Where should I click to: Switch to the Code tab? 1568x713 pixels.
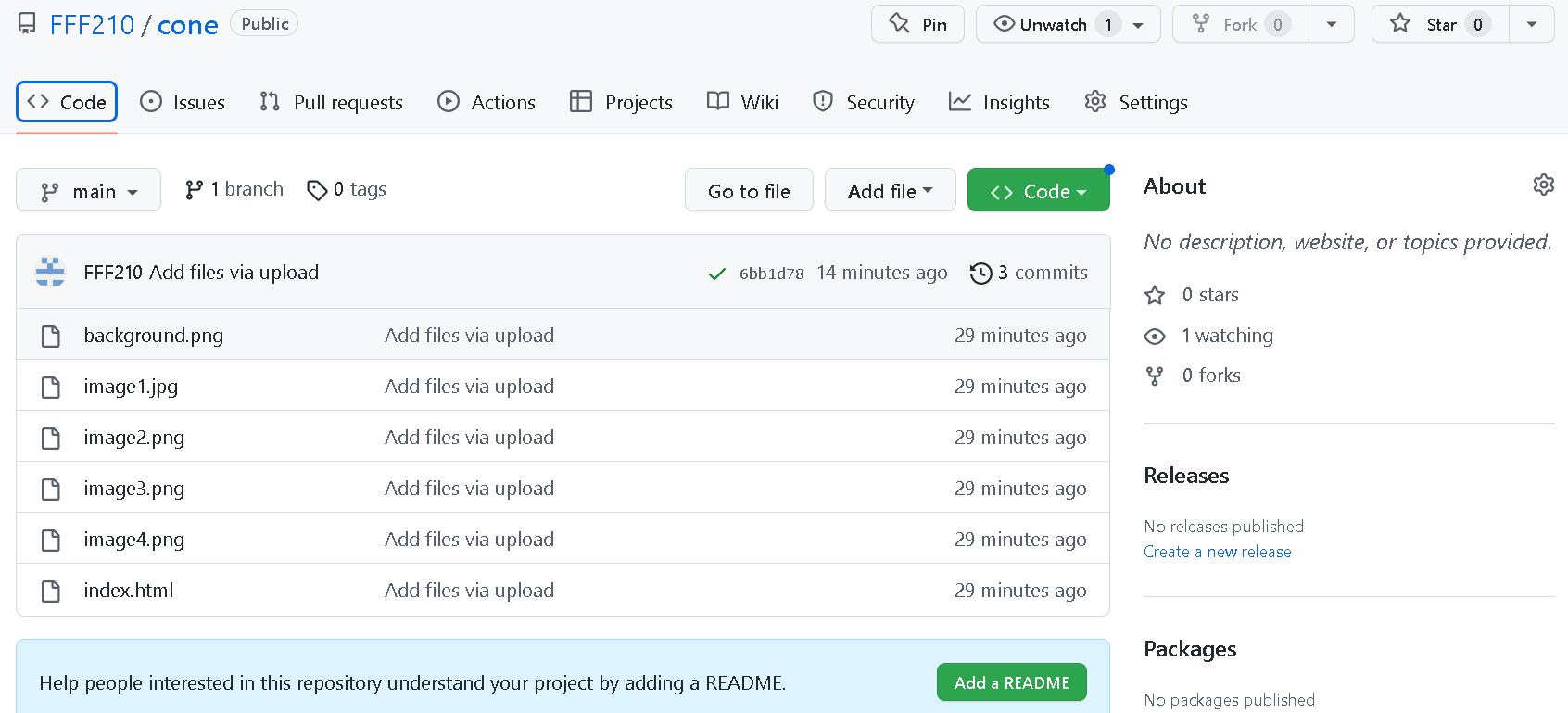coord(67,102)
